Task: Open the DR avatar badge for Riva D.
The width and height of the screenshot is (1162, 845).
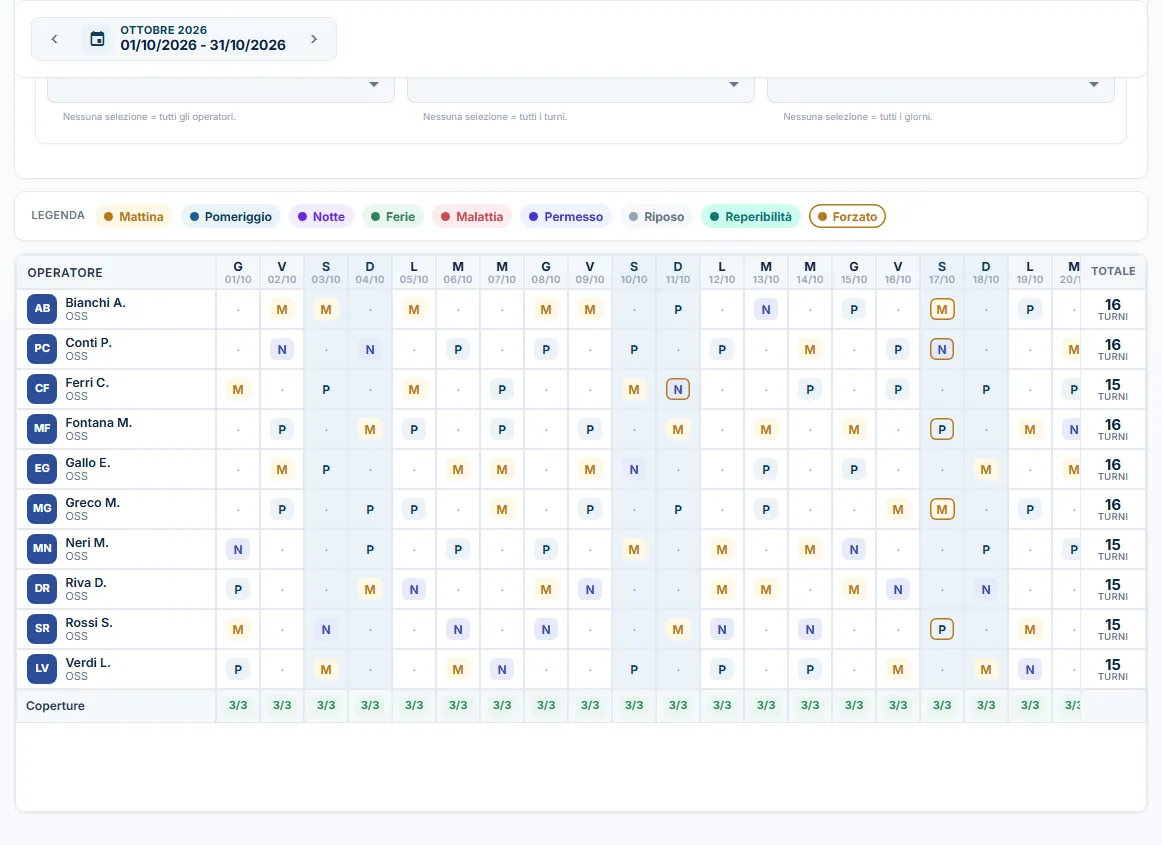Action: 42,589
